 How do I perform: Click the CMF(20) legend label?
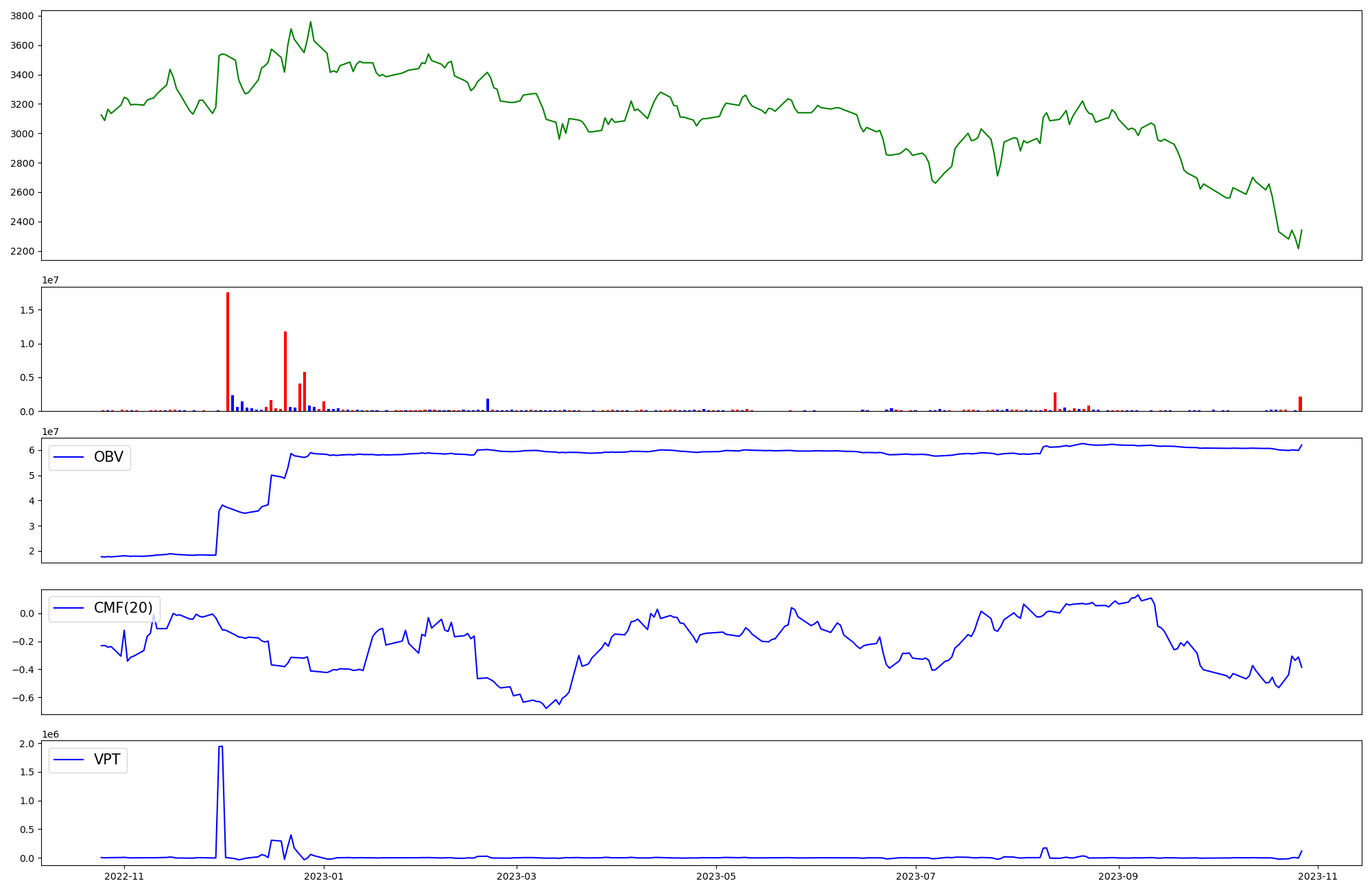[123, 608]
